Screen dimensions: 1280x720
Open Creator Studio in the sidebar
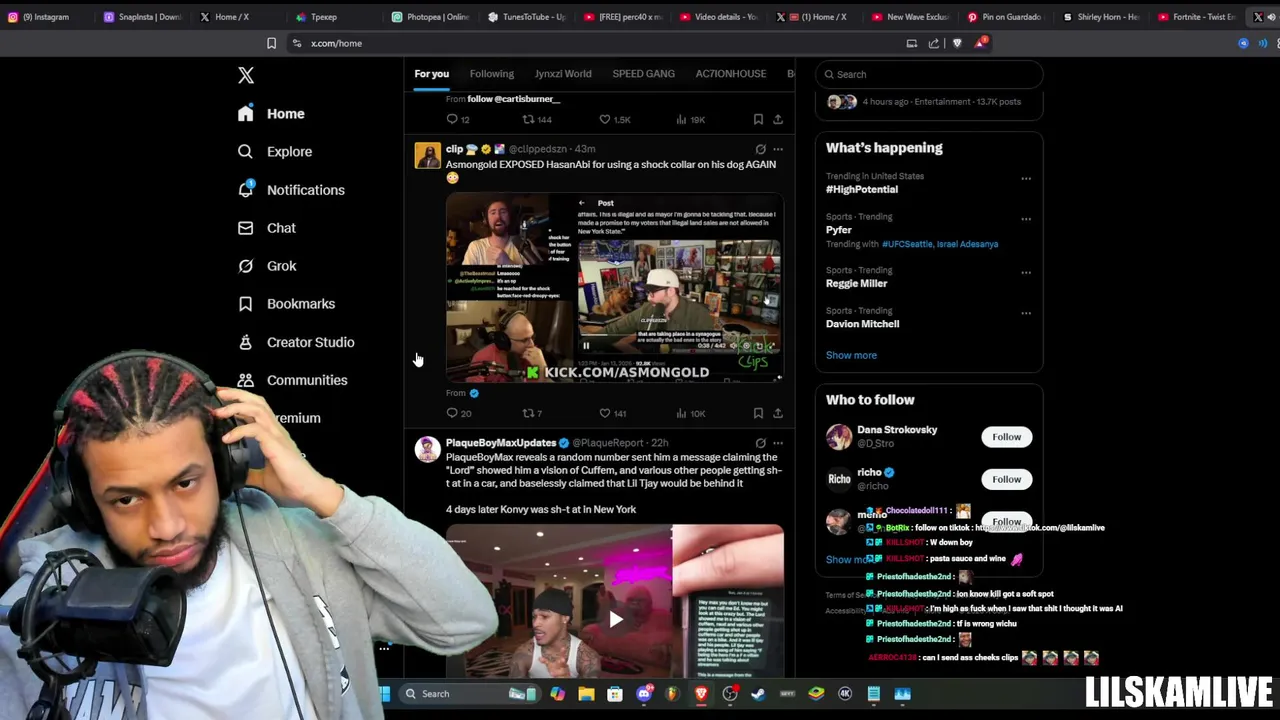[x=296, y=342]
